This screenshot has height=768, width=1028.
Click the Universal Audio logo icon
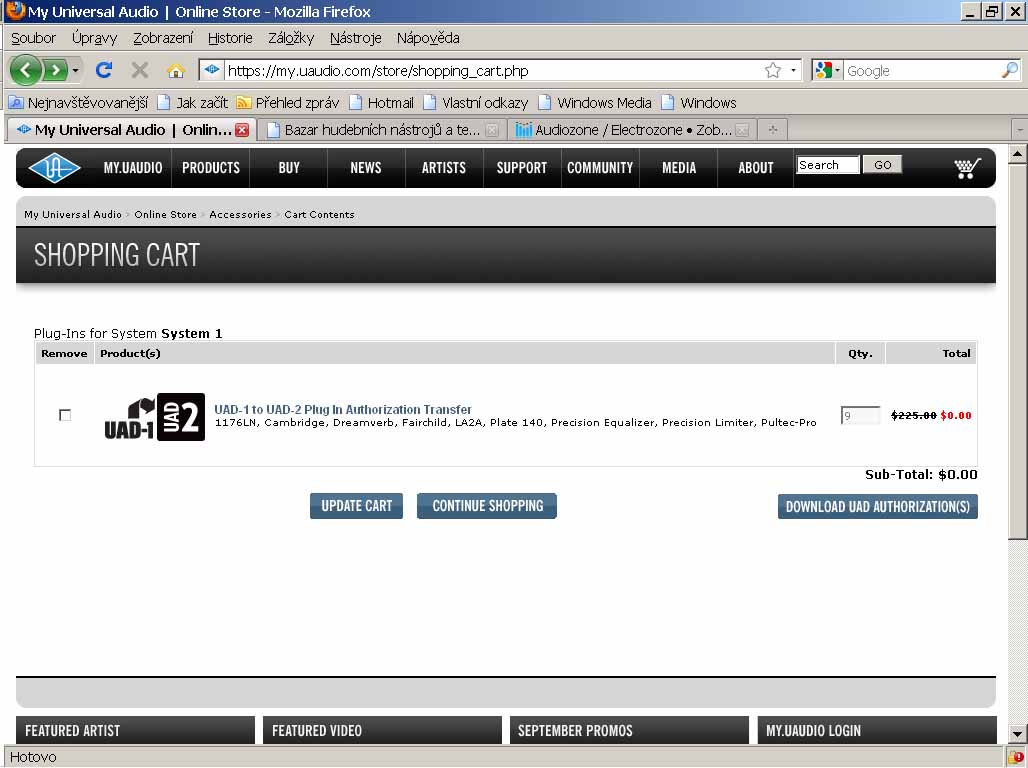54,168
